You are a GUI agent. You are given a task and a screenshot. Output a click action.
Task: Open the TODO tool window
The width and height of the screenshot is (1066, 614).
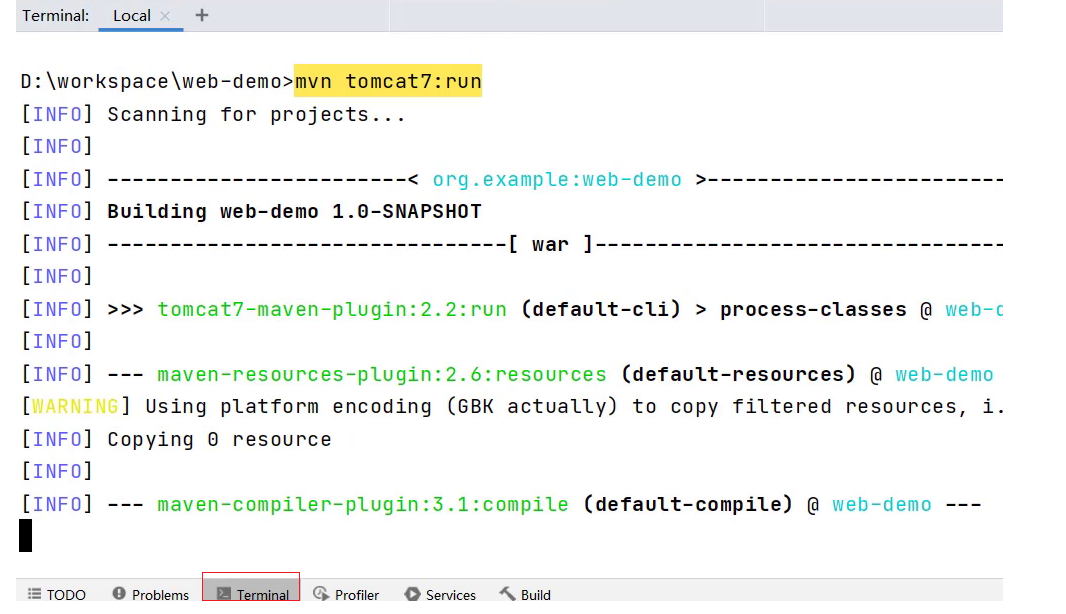56,594
